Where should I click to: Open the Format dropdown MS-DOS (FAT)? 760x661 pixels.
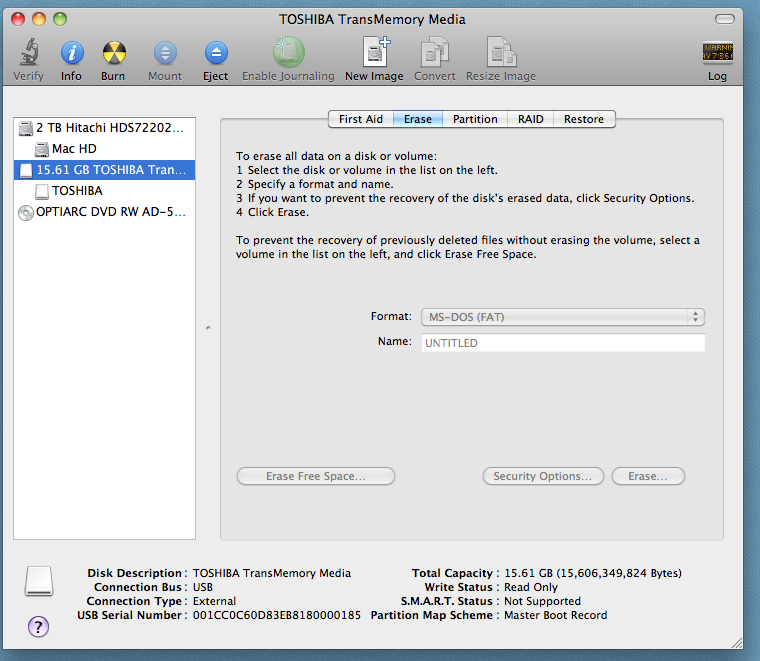coord(563,317)
